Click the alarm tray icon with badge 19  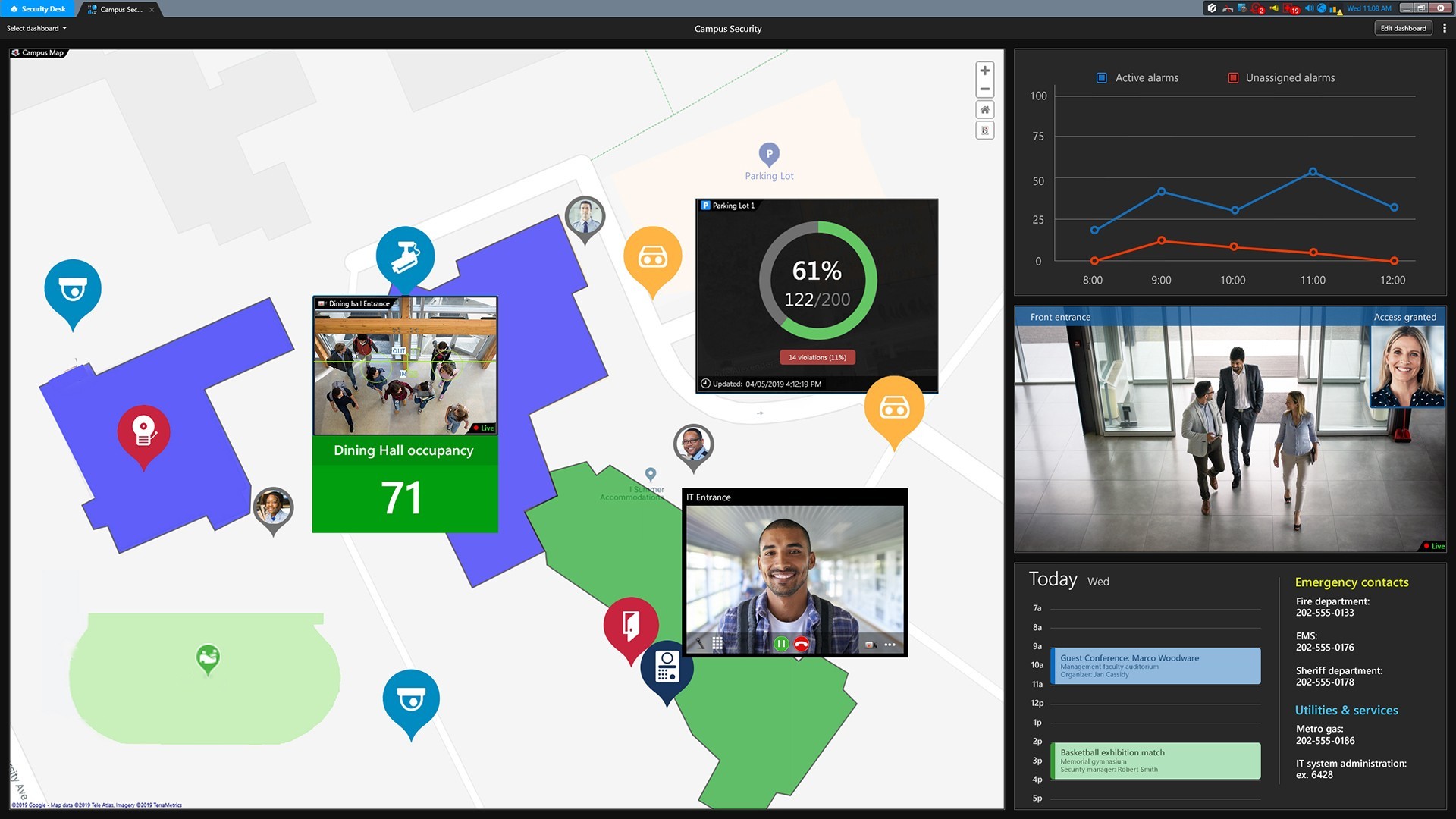(1291, 8)
